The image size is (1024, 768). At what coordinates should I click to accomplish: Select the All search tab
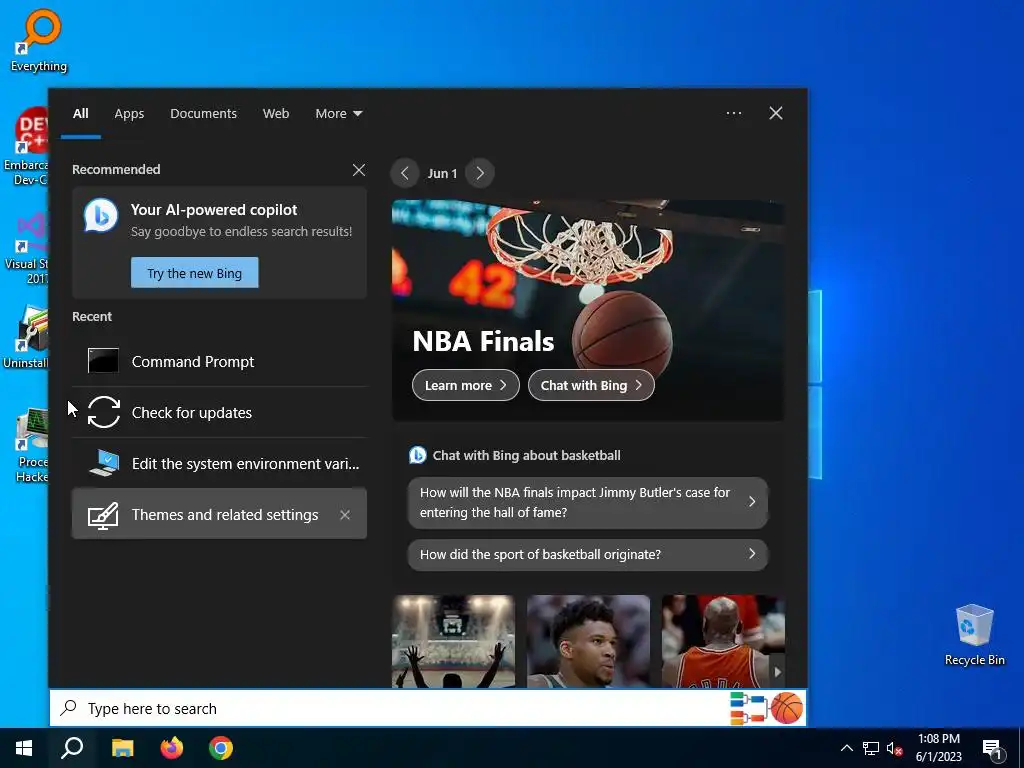(x=80, y=114)
